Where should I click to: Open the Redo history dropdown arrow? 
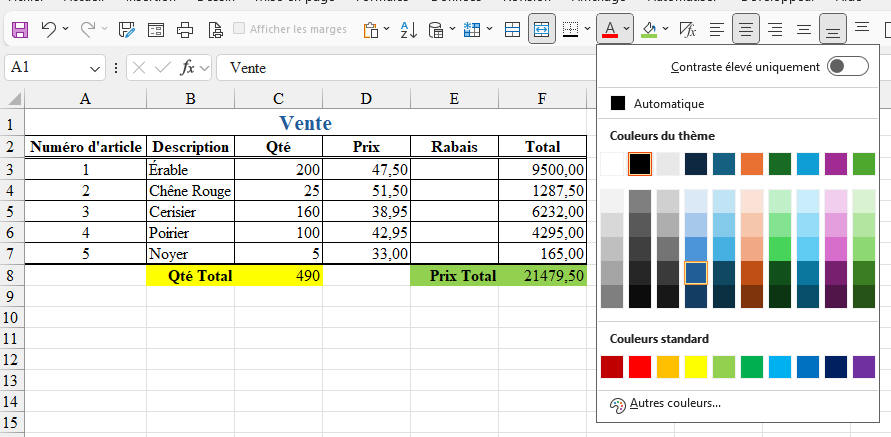pos(104,29)
